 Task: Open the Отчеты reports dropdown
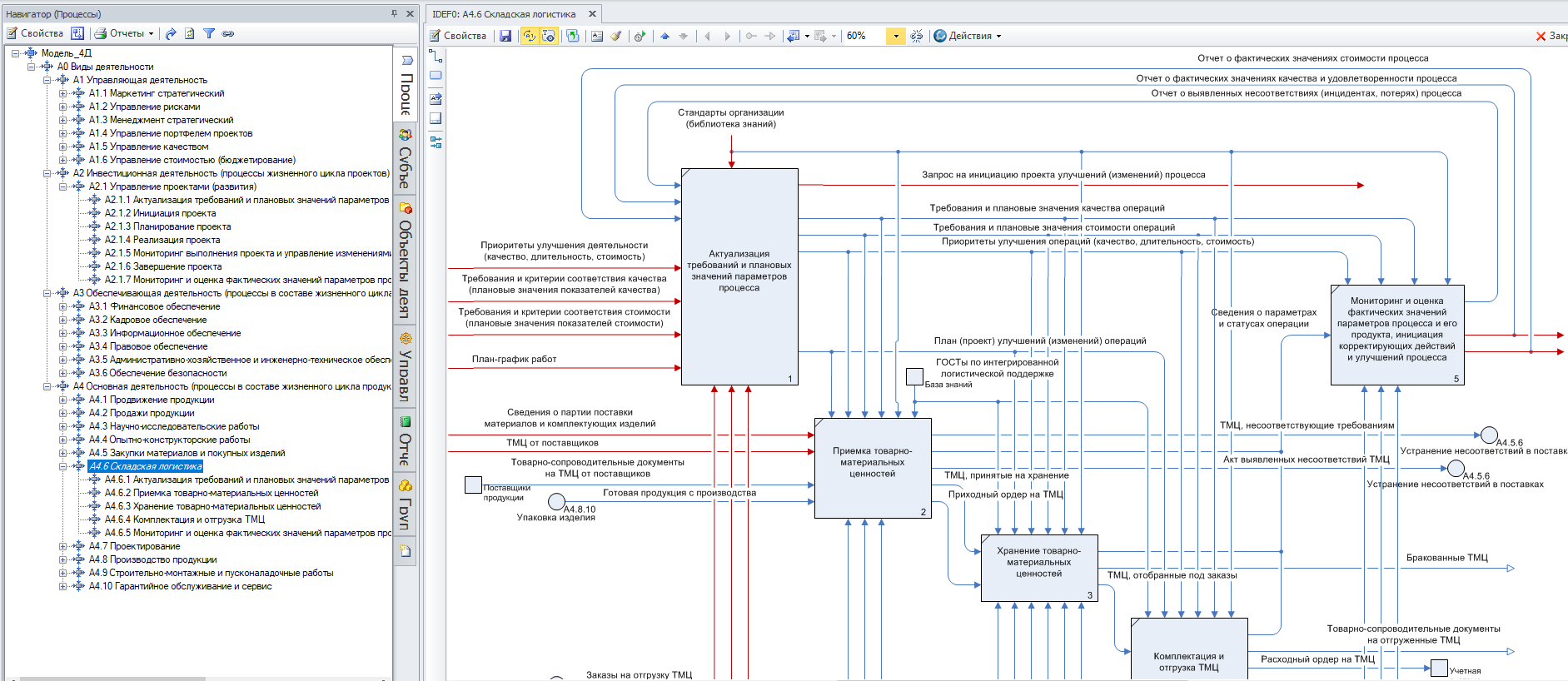125,33
